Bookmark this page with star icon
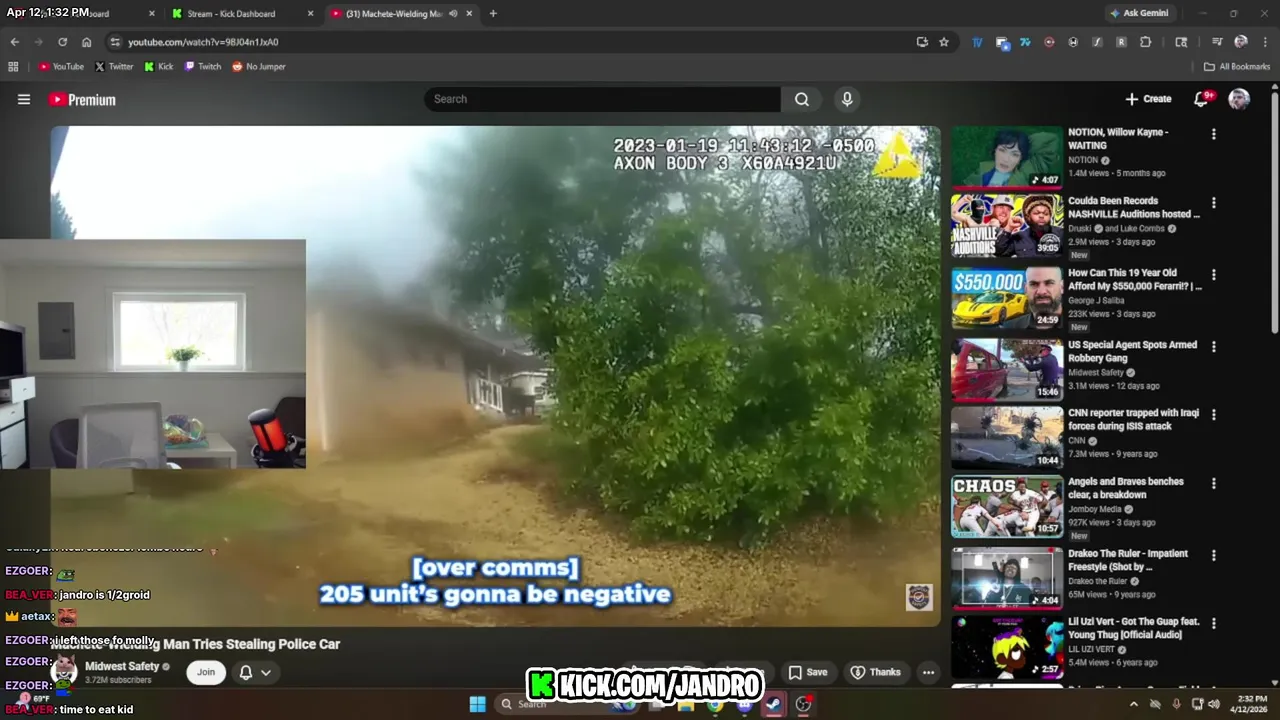1280x720 pixels. [944, 42]
